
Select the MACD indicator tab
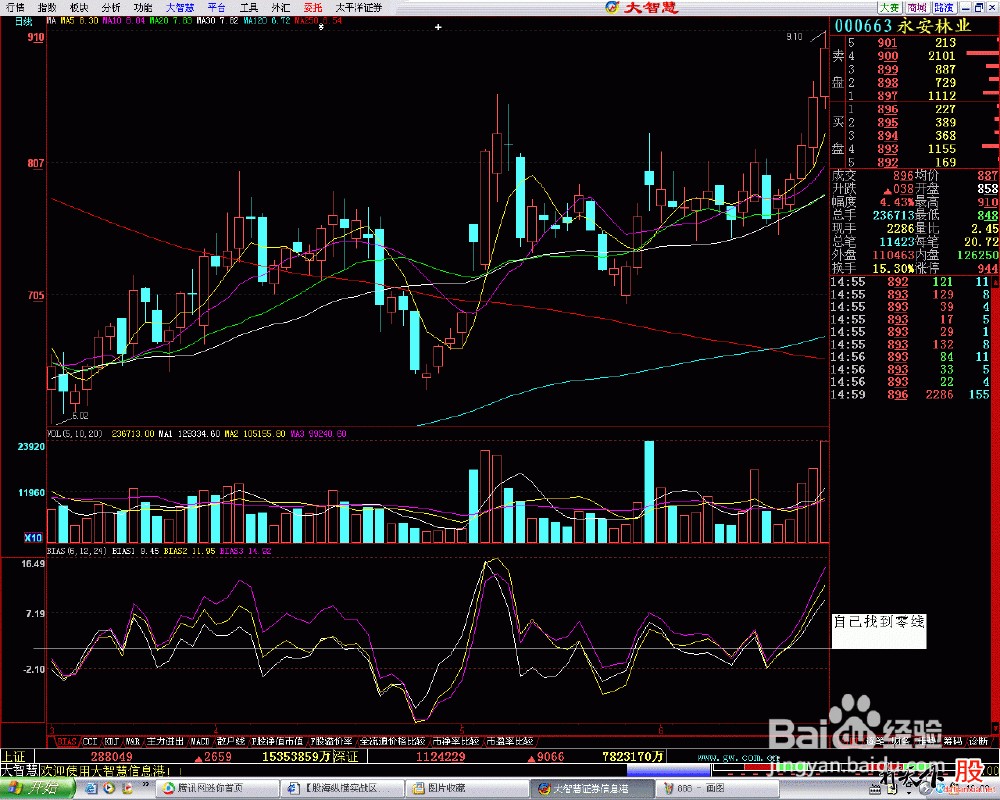(200, 741)
